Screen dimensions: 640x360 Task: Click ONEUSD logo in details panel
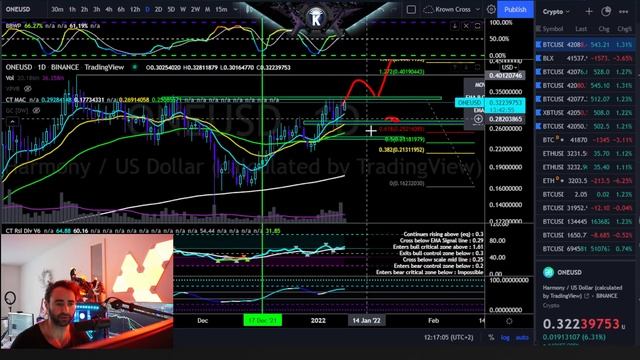tap(548, 272)
